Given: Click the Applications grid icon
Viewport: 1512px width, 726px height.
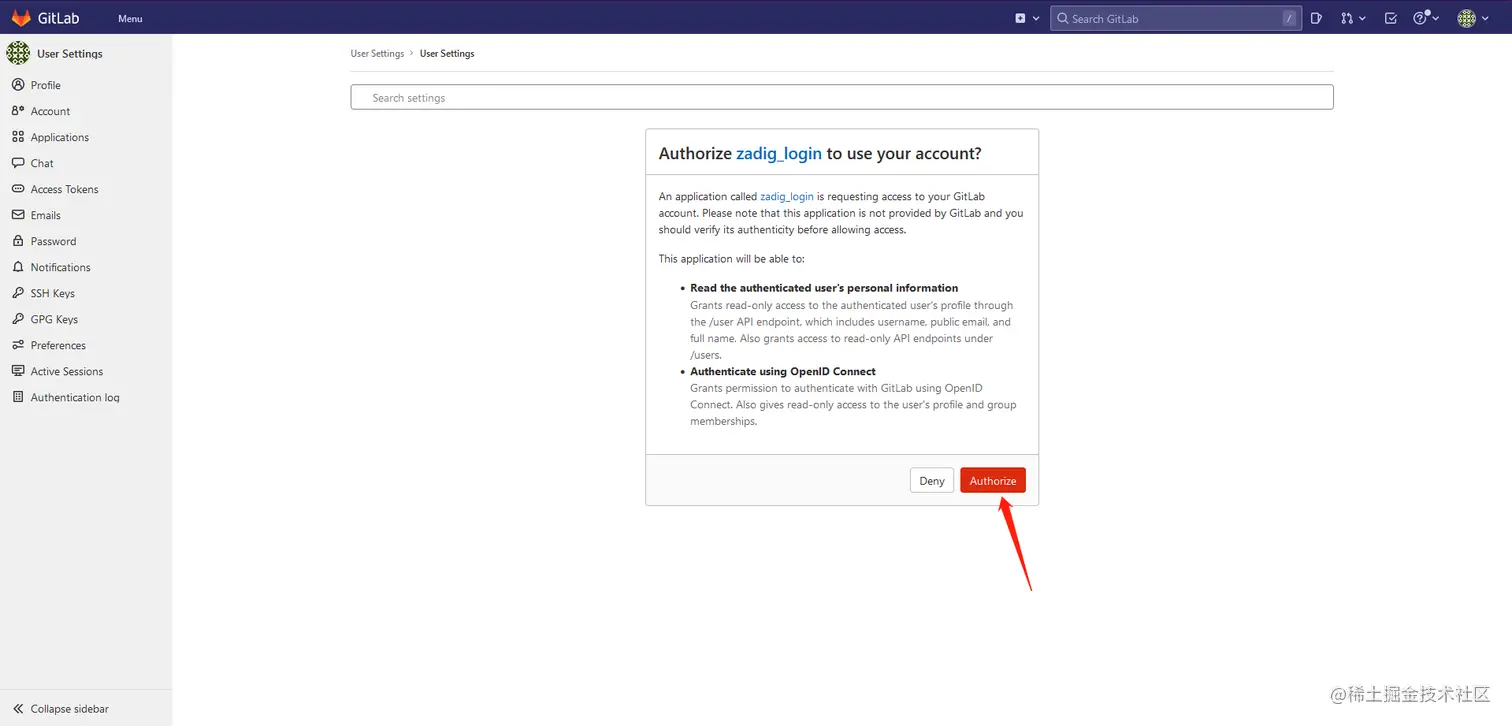Looking at the screenshot, I should [18, 137].
